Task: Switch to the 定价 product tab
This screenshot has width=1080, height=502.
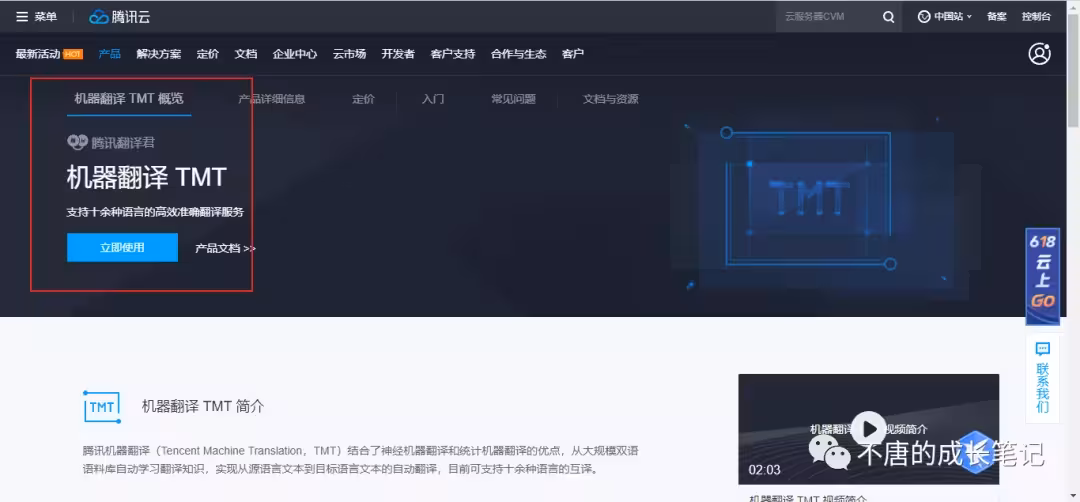Action: point(363,99)
